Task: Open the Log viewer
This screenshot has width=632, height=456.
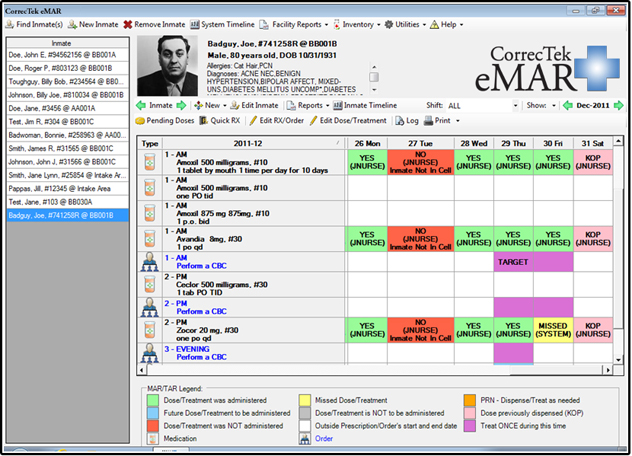Action: pyautogui.click(x=406, y=120)
